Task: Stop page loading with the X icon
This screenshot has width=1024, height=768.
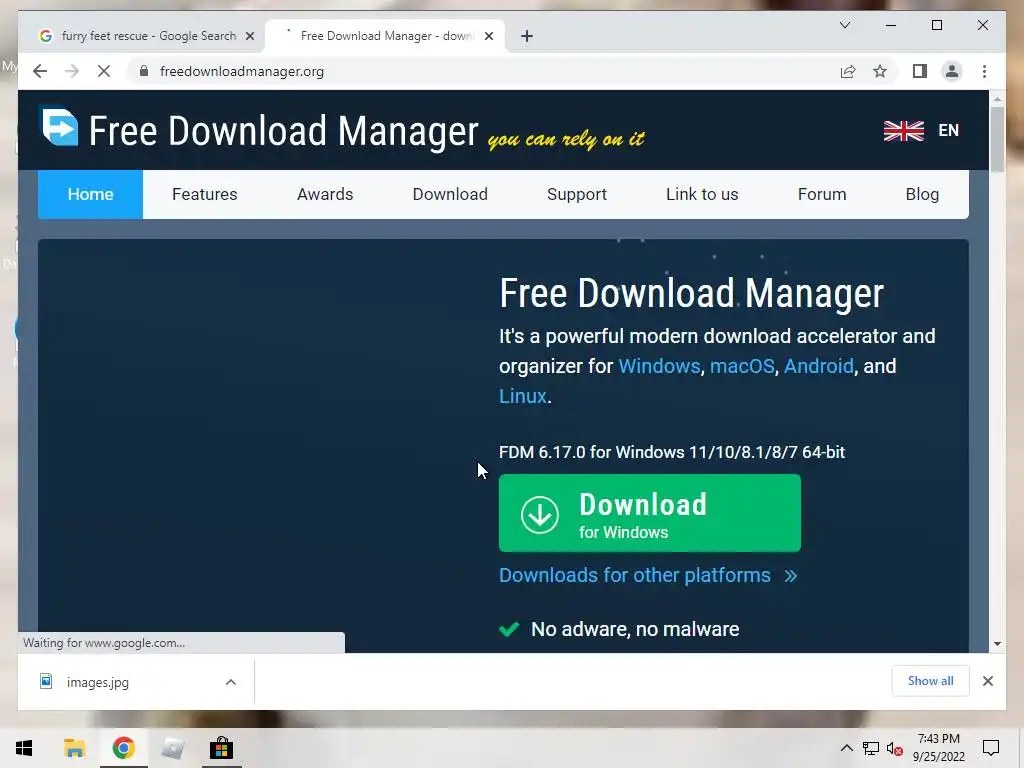Action: [x=104, y=71]
